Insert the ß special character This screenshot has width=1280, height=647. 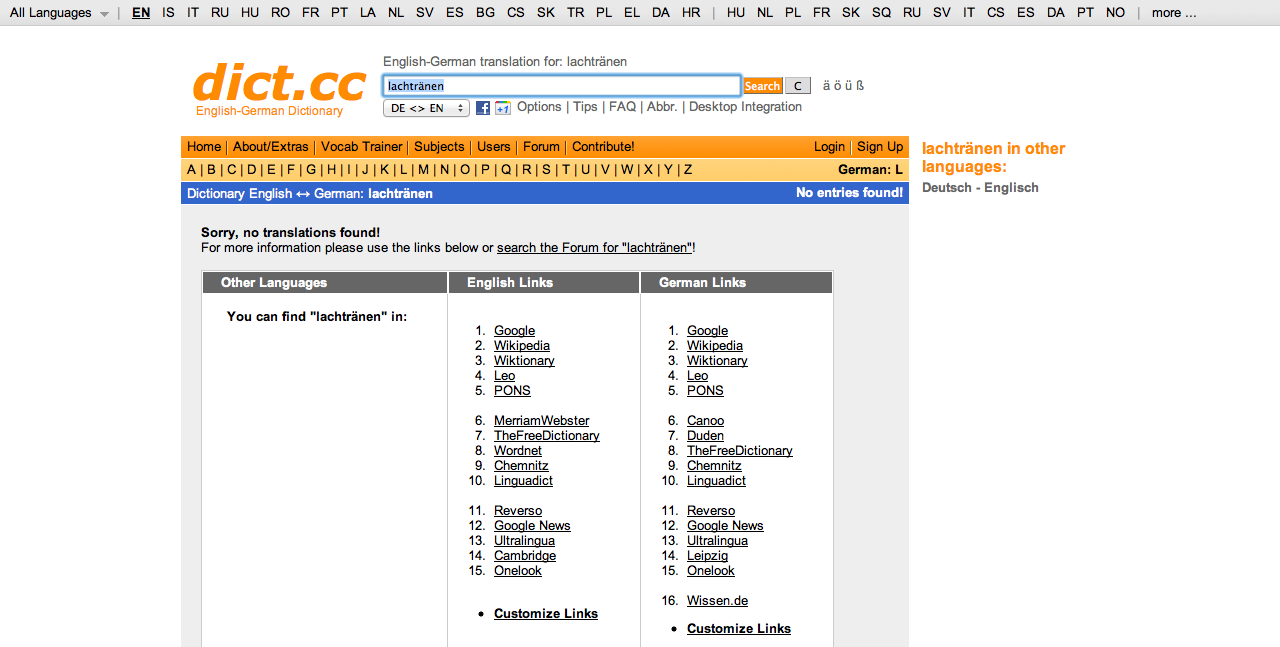[860, 86]
